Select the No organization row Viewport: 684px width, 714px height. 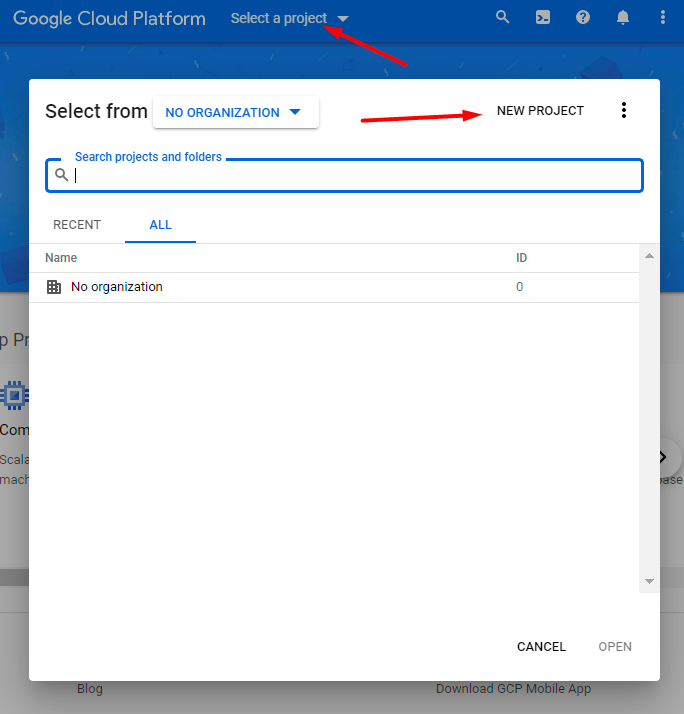pos(334,287)
